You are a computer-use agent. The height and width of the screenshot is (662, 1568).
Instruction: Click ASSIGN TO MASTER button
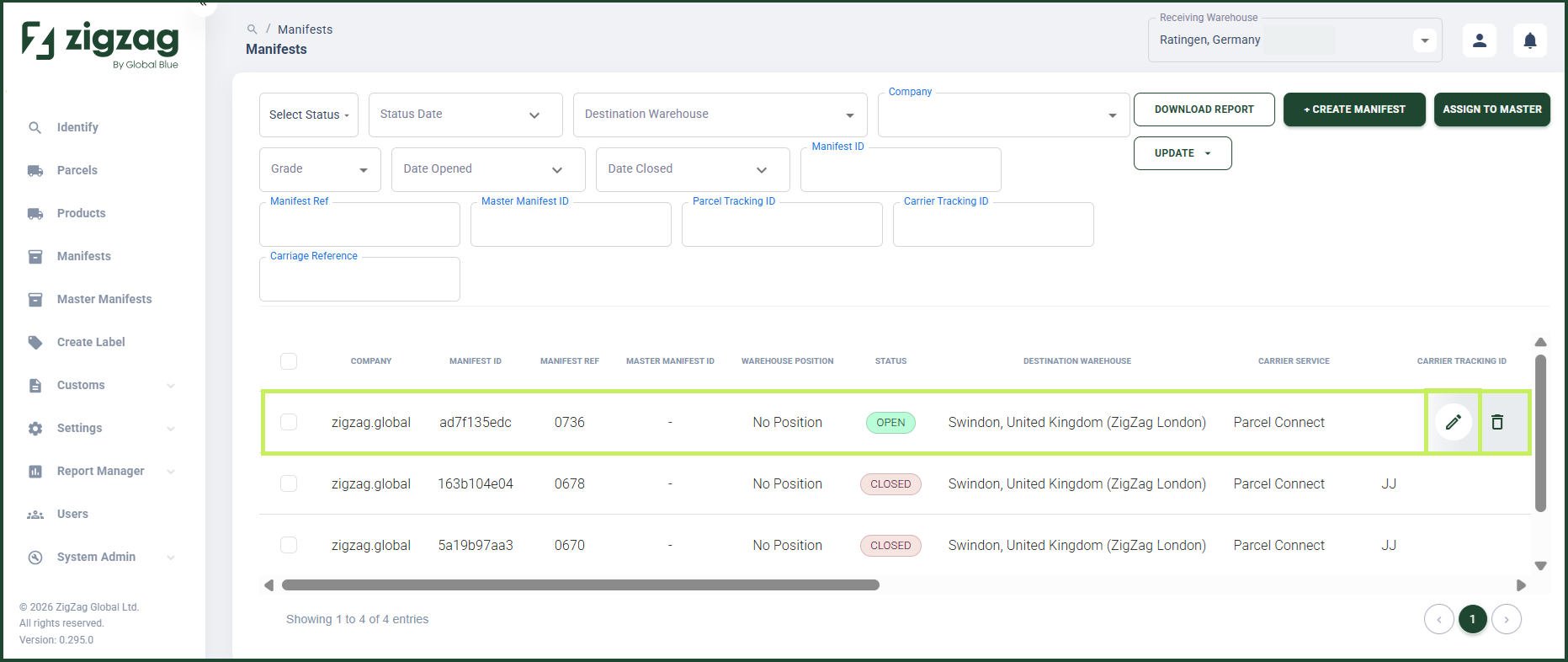[1492, 109]
